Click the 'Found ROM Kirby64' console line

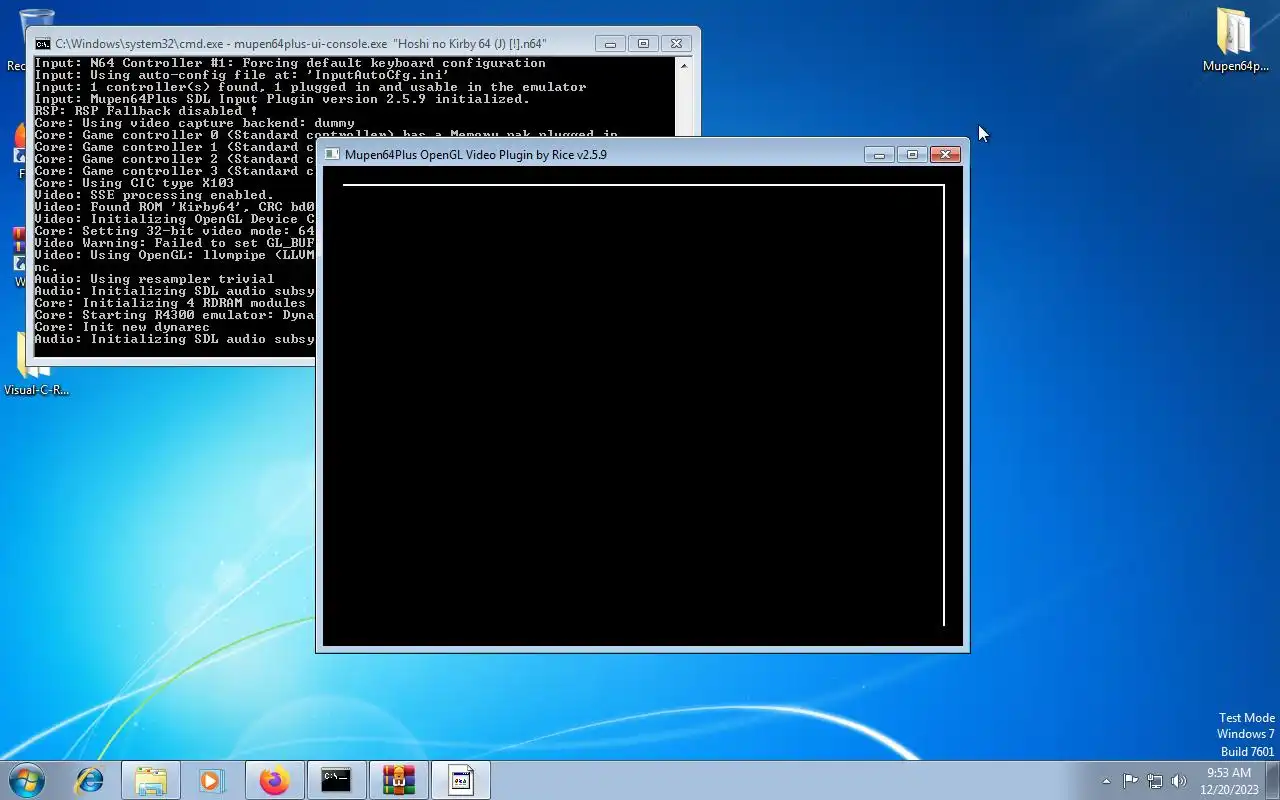coord(174,207)
